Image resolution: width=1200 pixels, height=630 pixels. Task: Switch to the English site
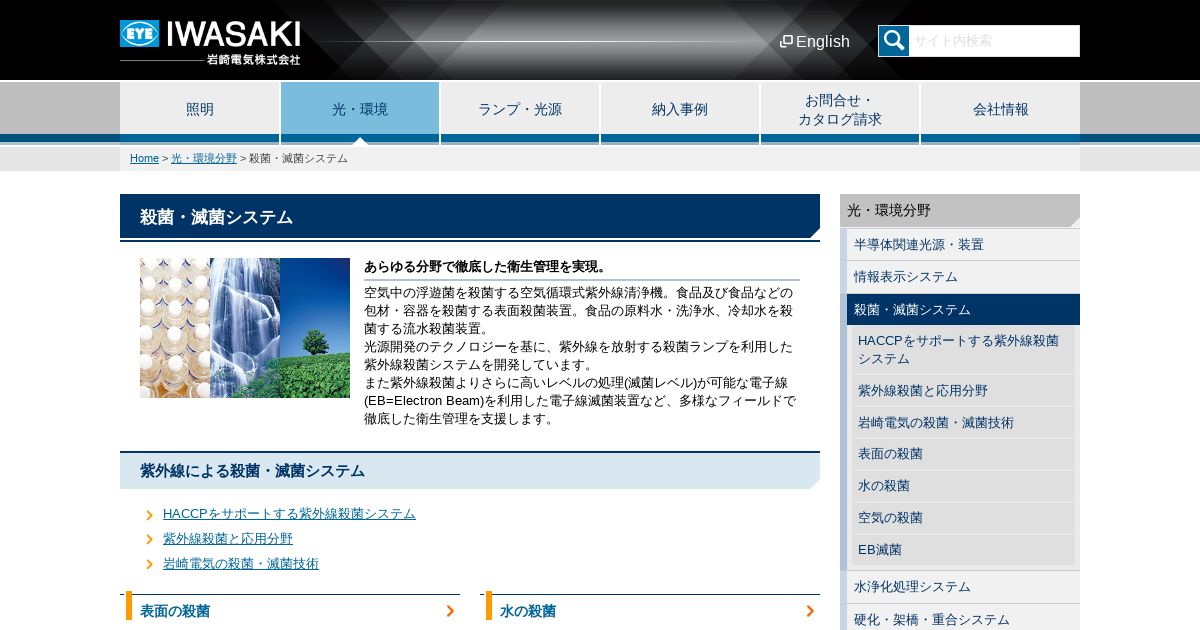[822, 42]
